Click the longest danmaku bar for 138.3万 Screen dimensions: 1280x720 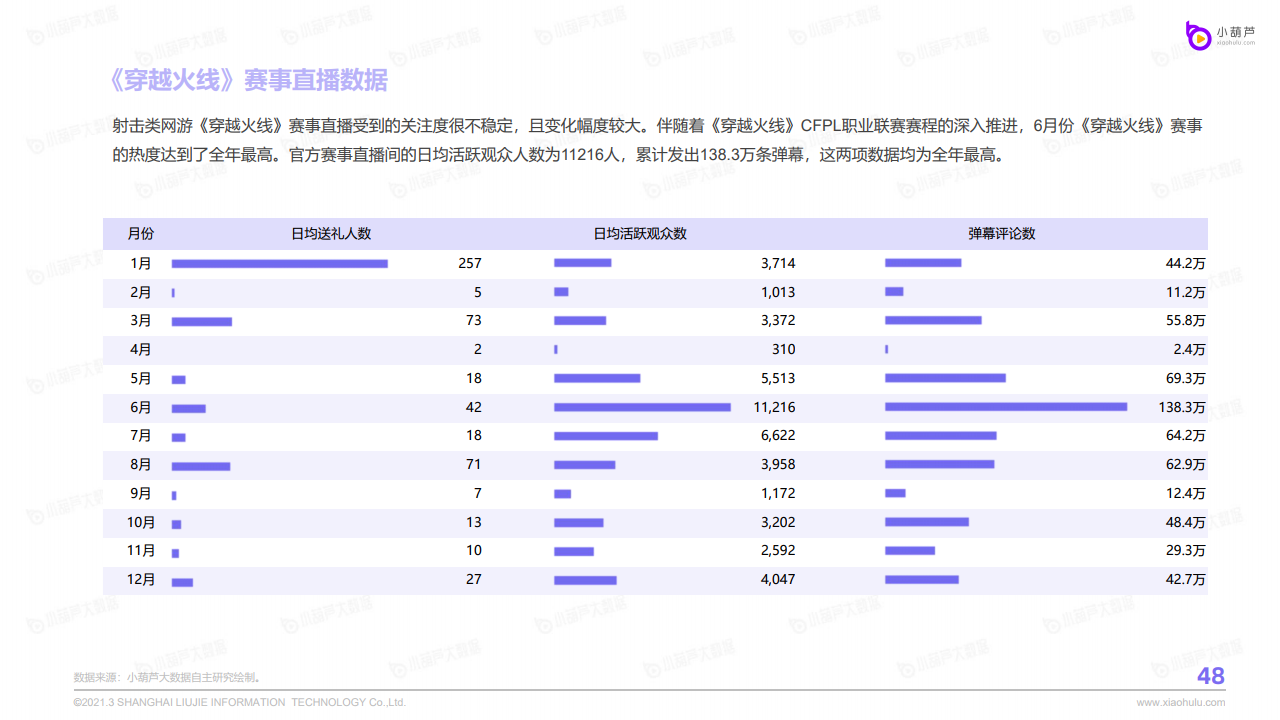(x=1005, y=407)
